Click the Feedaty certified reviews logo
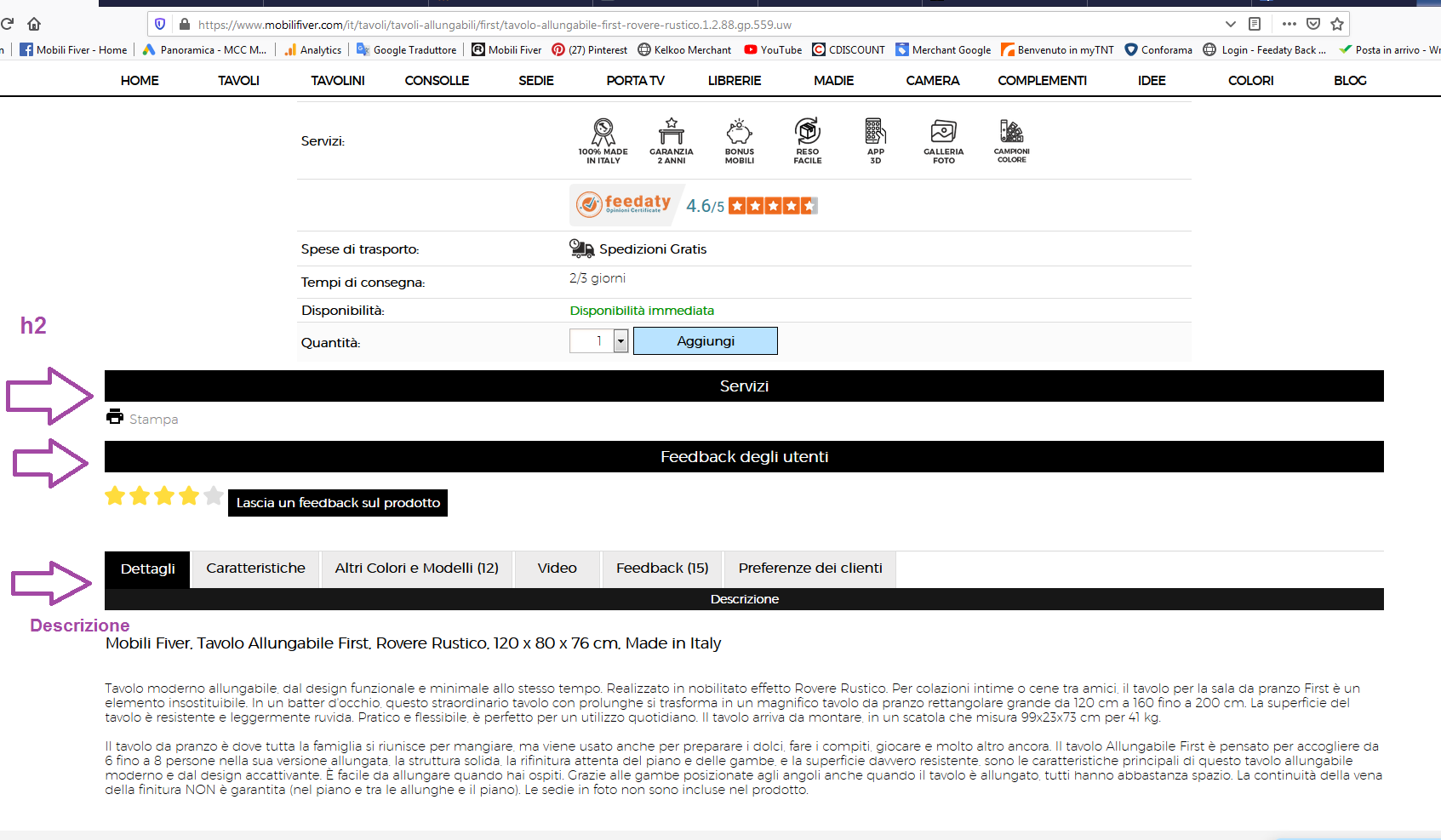Screen dimensions: 1441x840 (x=624, y=204)
